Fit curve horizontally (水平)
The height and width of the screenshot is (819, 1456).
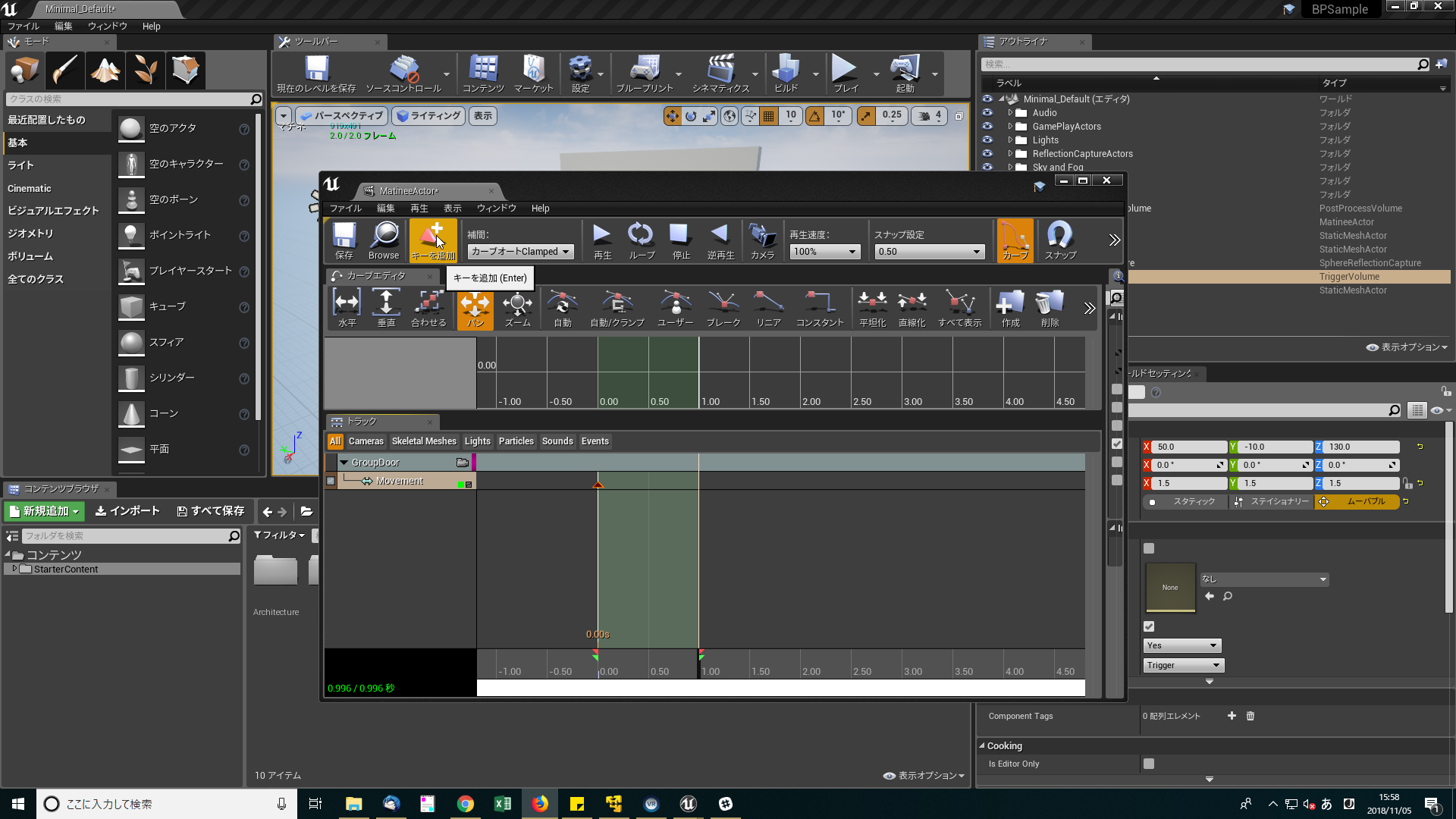click(347, 308)
